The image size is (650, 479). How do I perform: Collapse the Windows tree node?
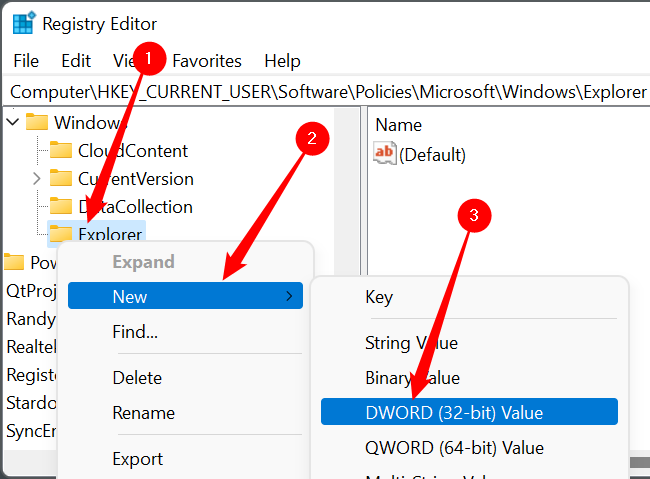coord(12,123)
